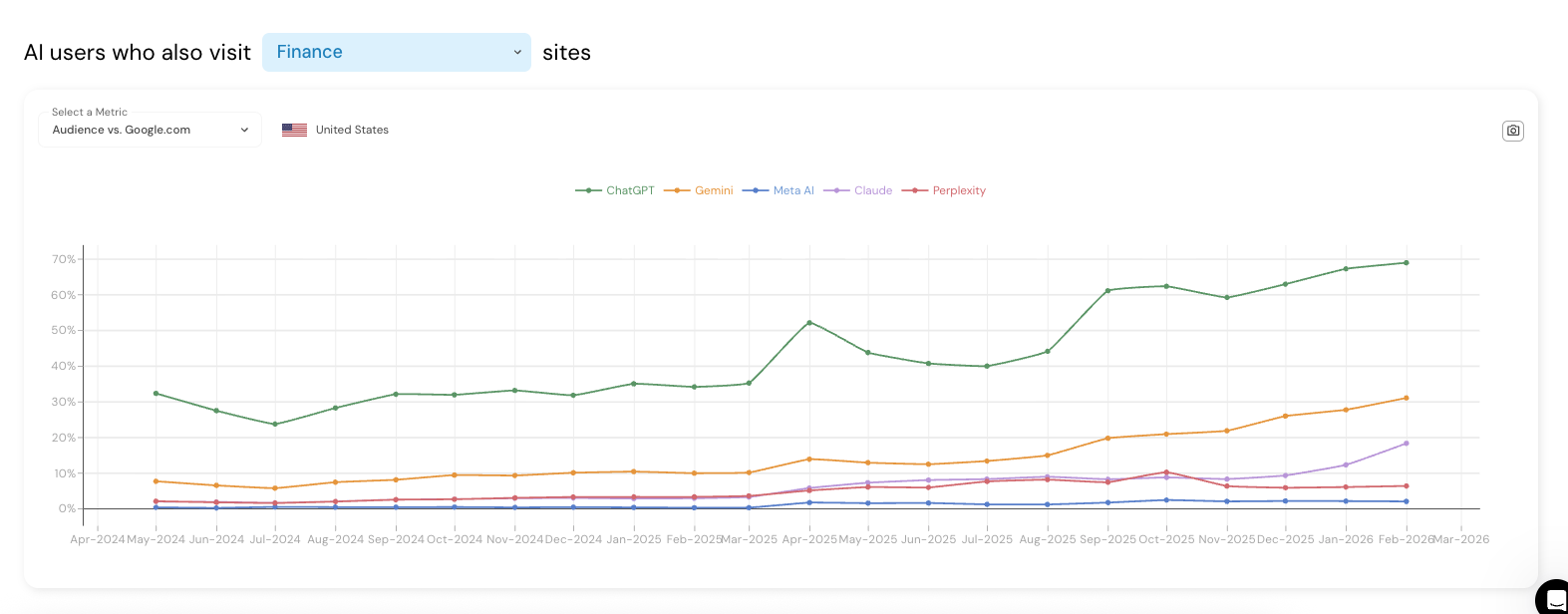Screen dimensions: 1568x614
Task: Toggle Meta AI series in legend
Action: click(x=779, y=190)
